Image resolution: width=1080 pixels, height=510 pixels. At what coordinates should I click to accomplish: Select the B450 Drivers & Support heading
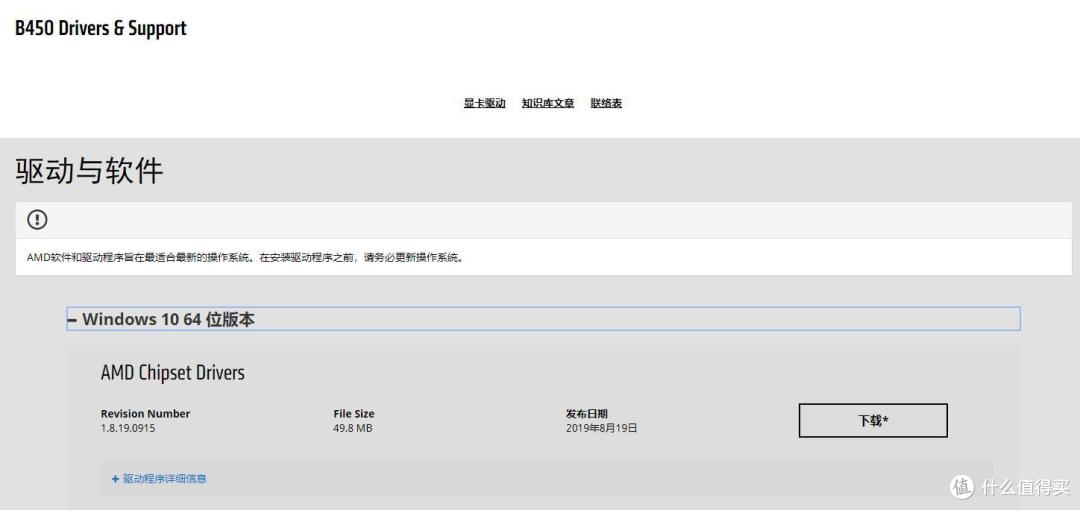[x=101, y=28]
